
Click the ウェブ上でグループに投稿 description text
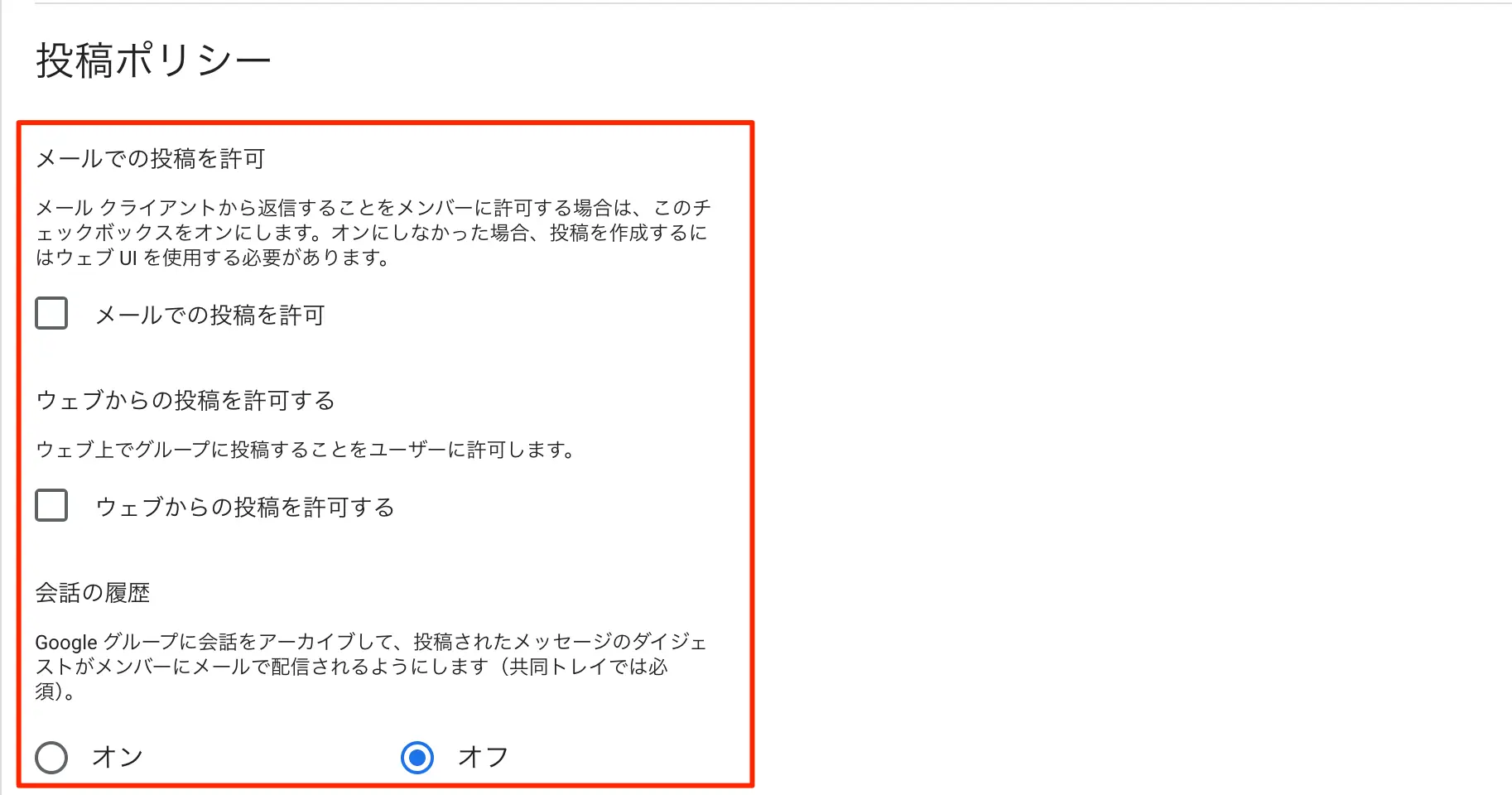click(305, 450)
